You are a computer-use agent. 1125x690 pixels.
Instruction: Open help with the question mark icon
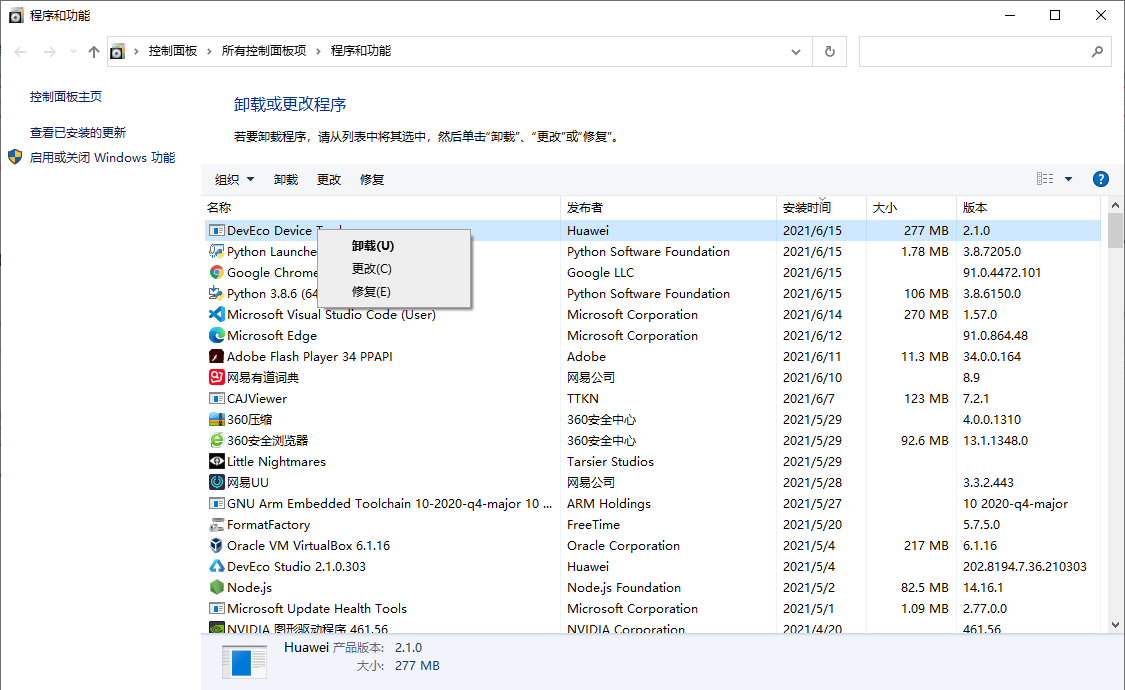point(1101,179)
